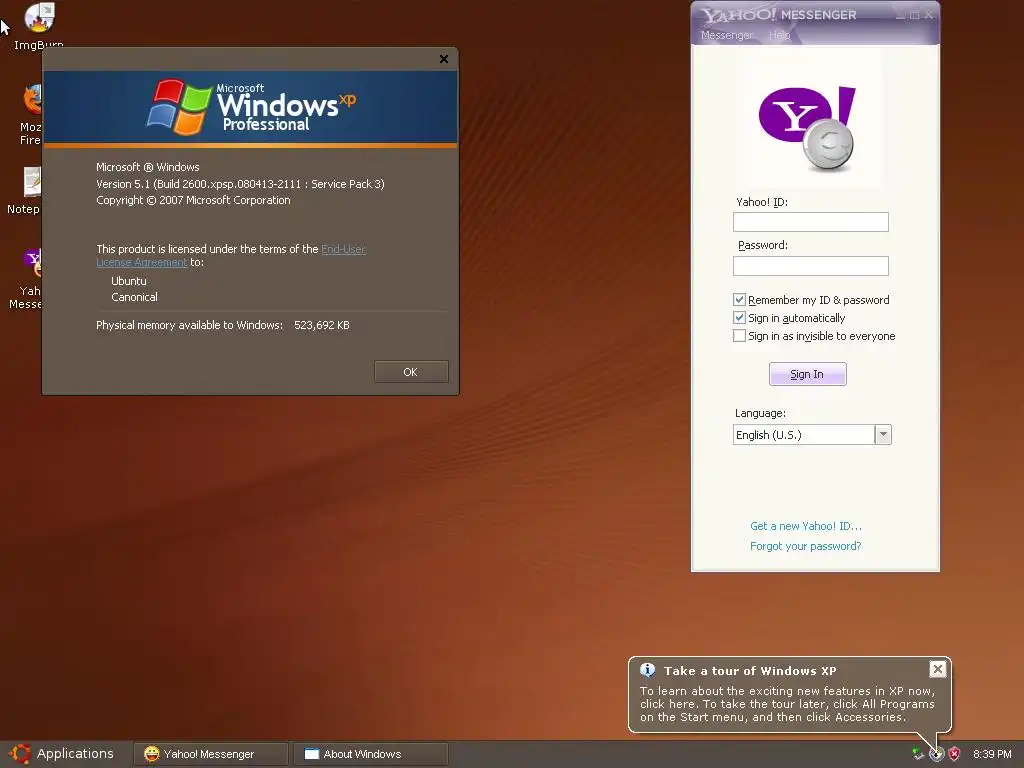This screenshot has height=768, width=1024.
Task: Close the Yahoo! Messenger window
Action: point(929,14)
